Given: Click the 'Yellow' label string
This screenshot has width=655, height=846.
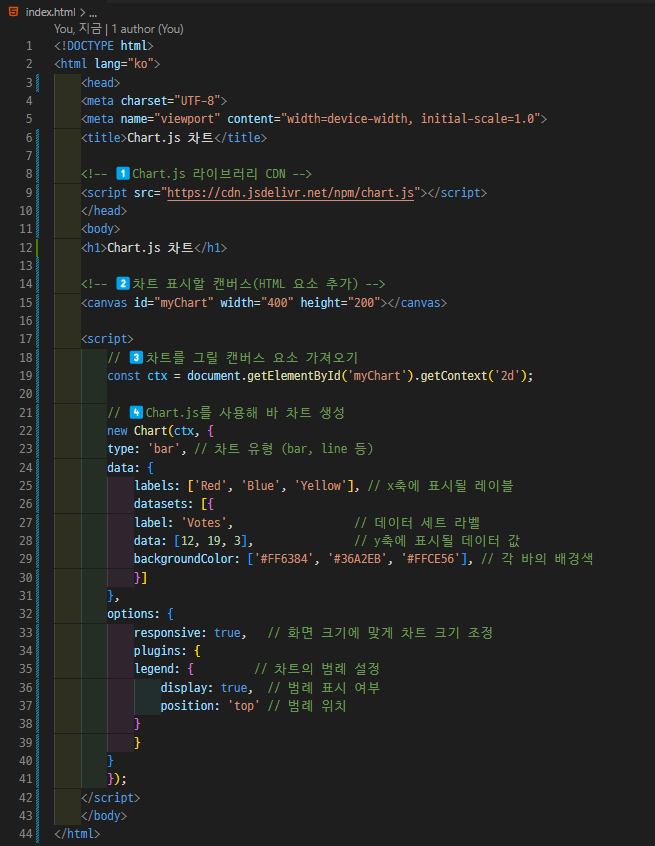Looking at the screenshot, I should [x=320, y=486].
